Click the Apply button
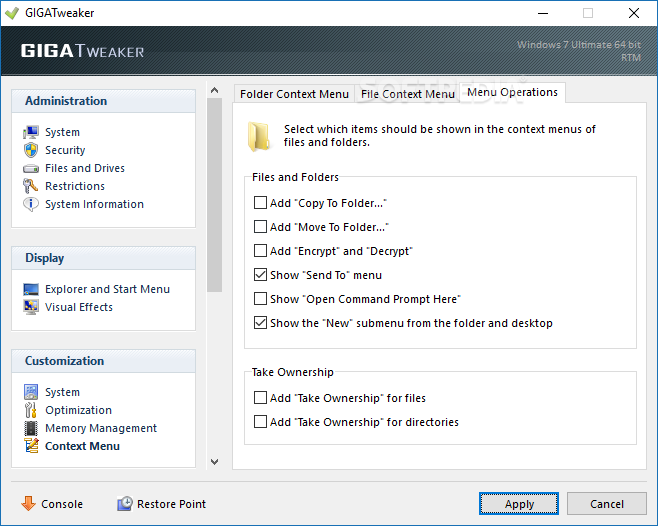 (519, 504)
